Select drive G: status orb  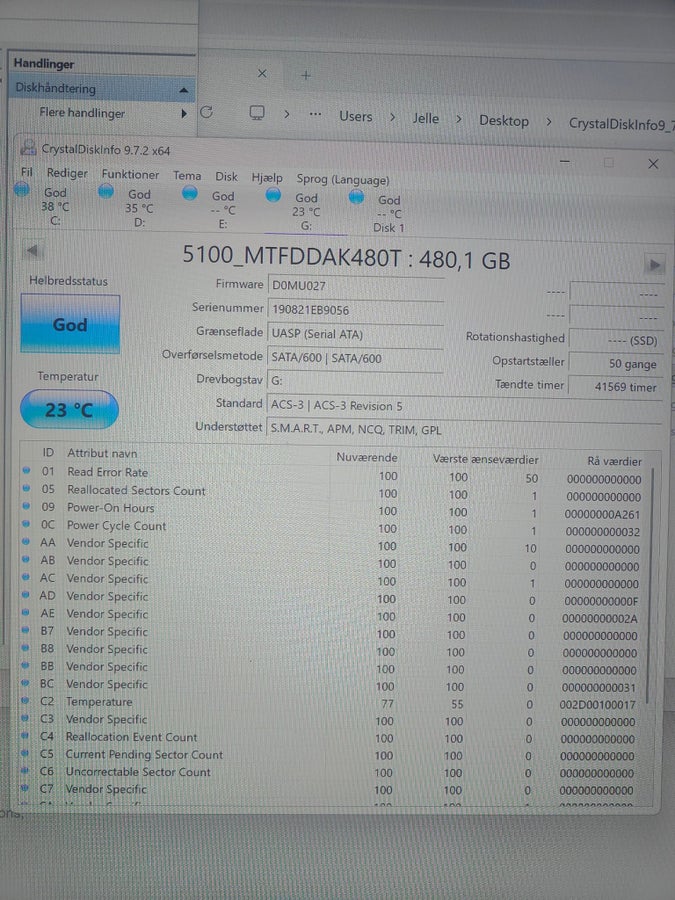[273, 195]
